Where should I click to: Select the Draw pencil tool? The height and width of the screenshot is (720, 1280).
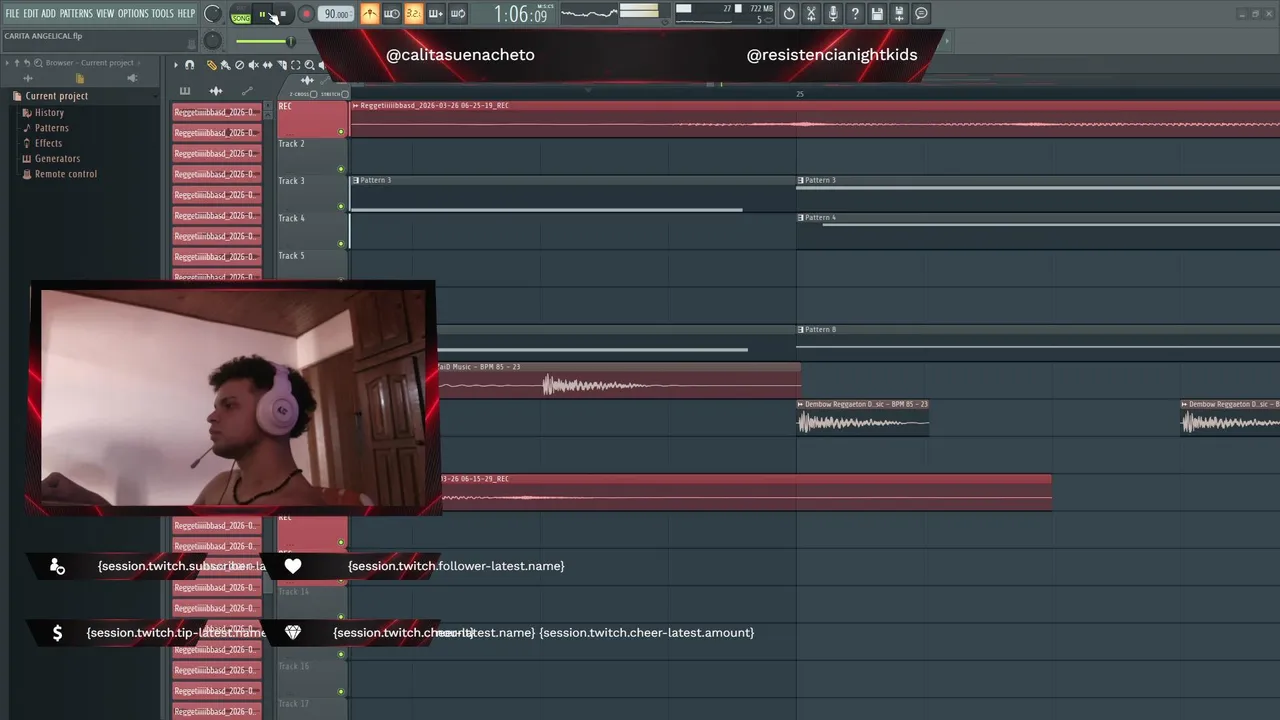click(212, 65)
